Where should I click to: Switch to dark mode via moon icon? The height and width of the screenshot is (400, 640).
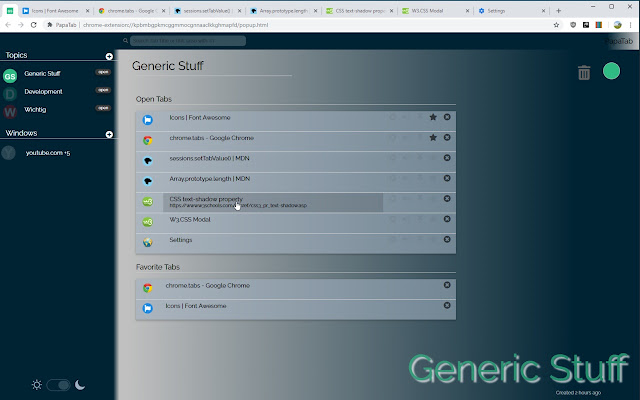tap(80, 385)
